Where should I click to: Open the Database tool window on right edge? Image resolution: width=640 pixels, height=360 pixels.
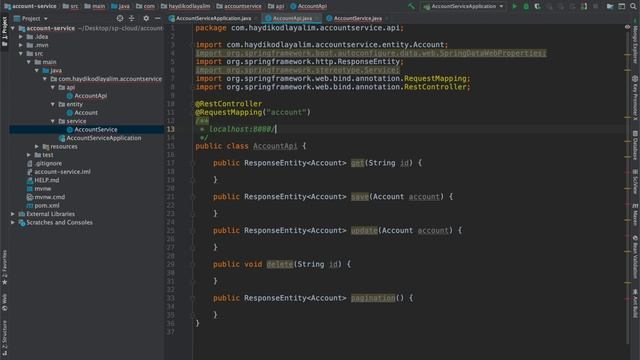click(x=635, y=144)
